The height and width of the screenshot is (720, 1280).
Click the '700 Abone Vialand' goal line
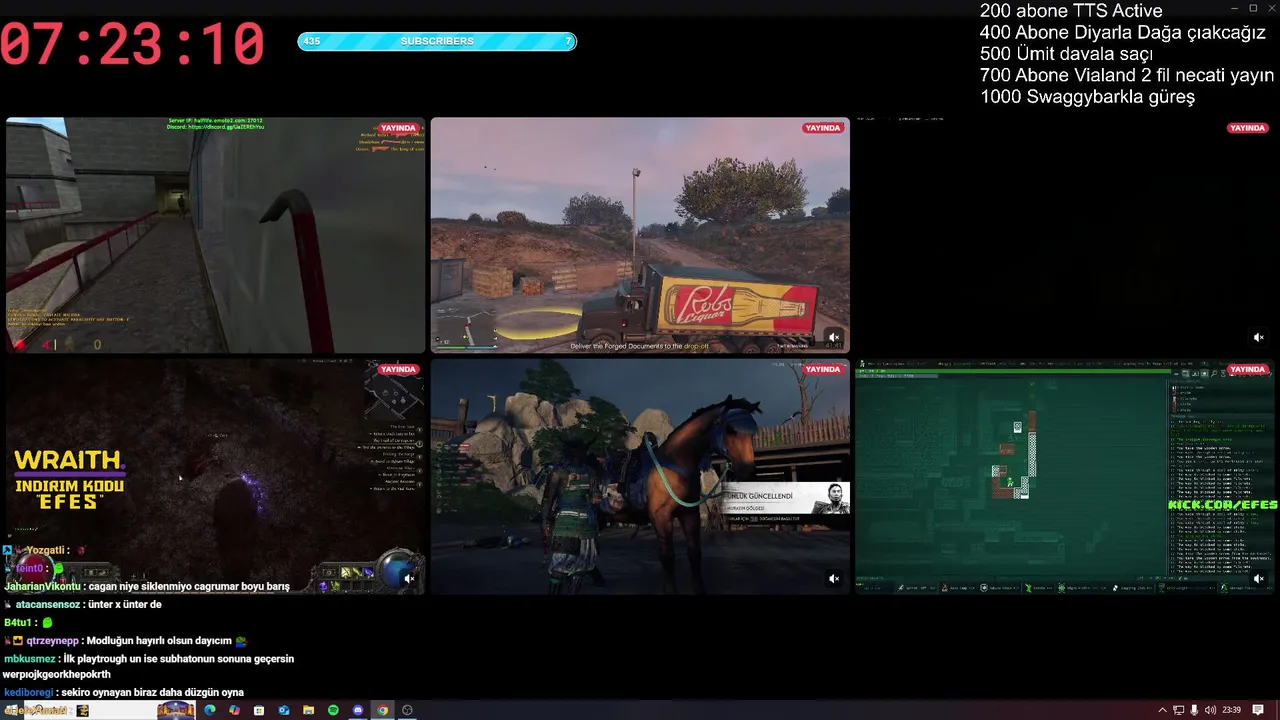click(1127, 75)
